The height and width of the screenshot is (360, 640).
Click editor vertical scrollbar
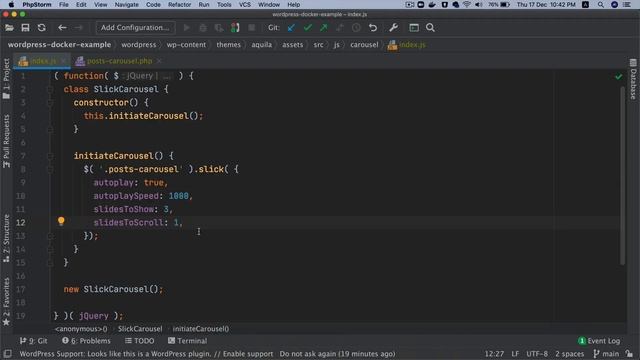coord(622,176)
